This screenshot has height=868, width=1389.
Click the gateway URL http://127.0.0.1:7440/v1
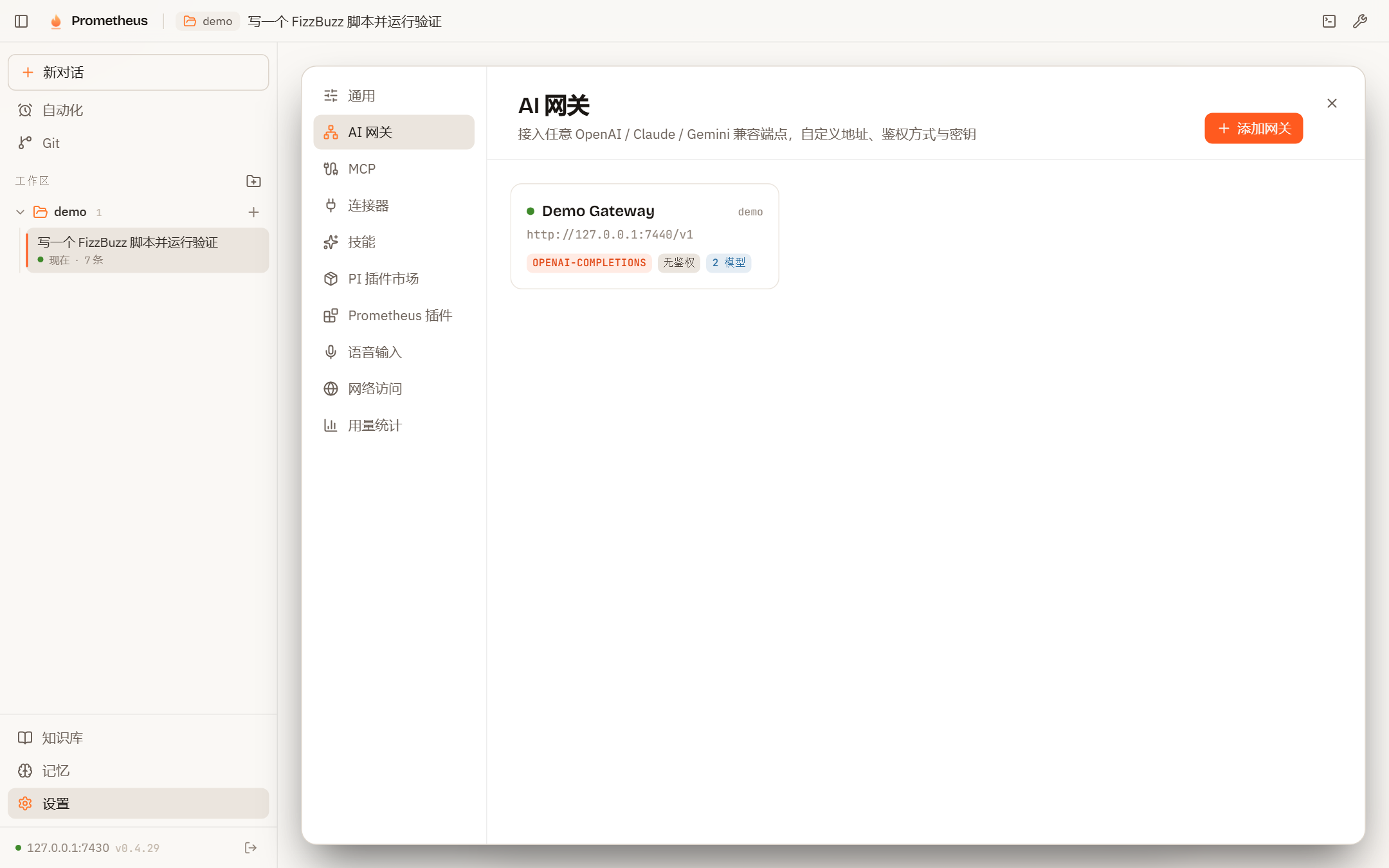pyautogui.click(x=610, y=235)
